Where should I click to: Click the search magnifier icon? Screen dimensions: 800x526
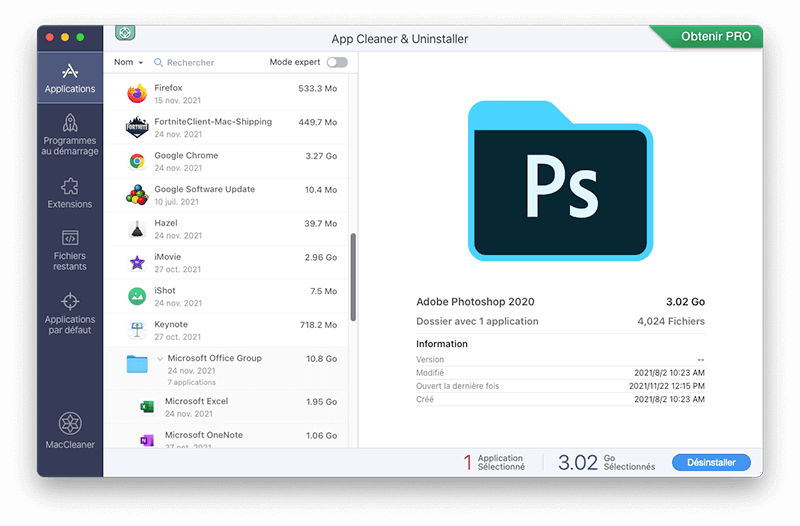coord(159,62)
